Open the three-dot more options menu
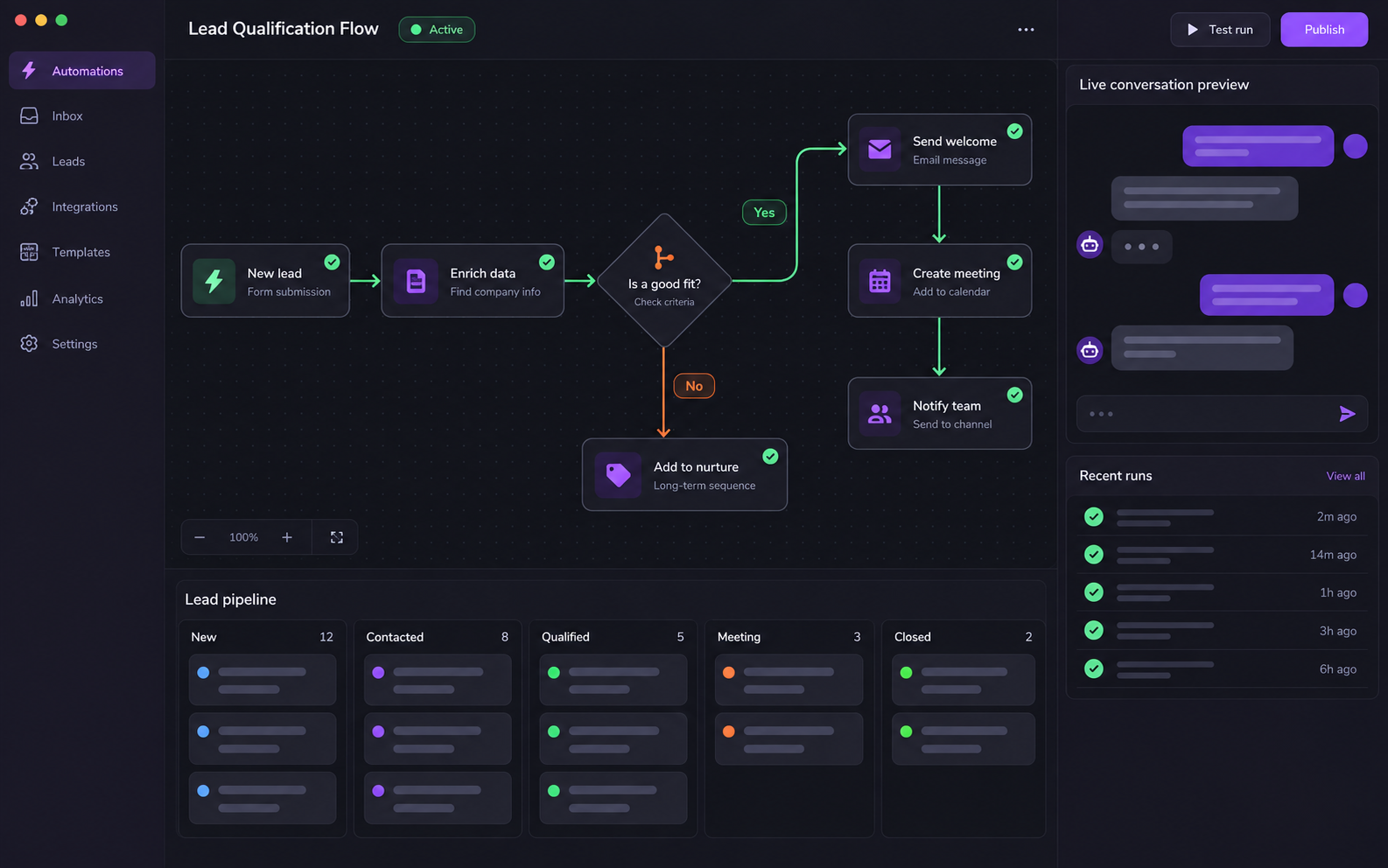Image resolution: width=1388 pixels, height=868 pixels. click(1026, 30)
